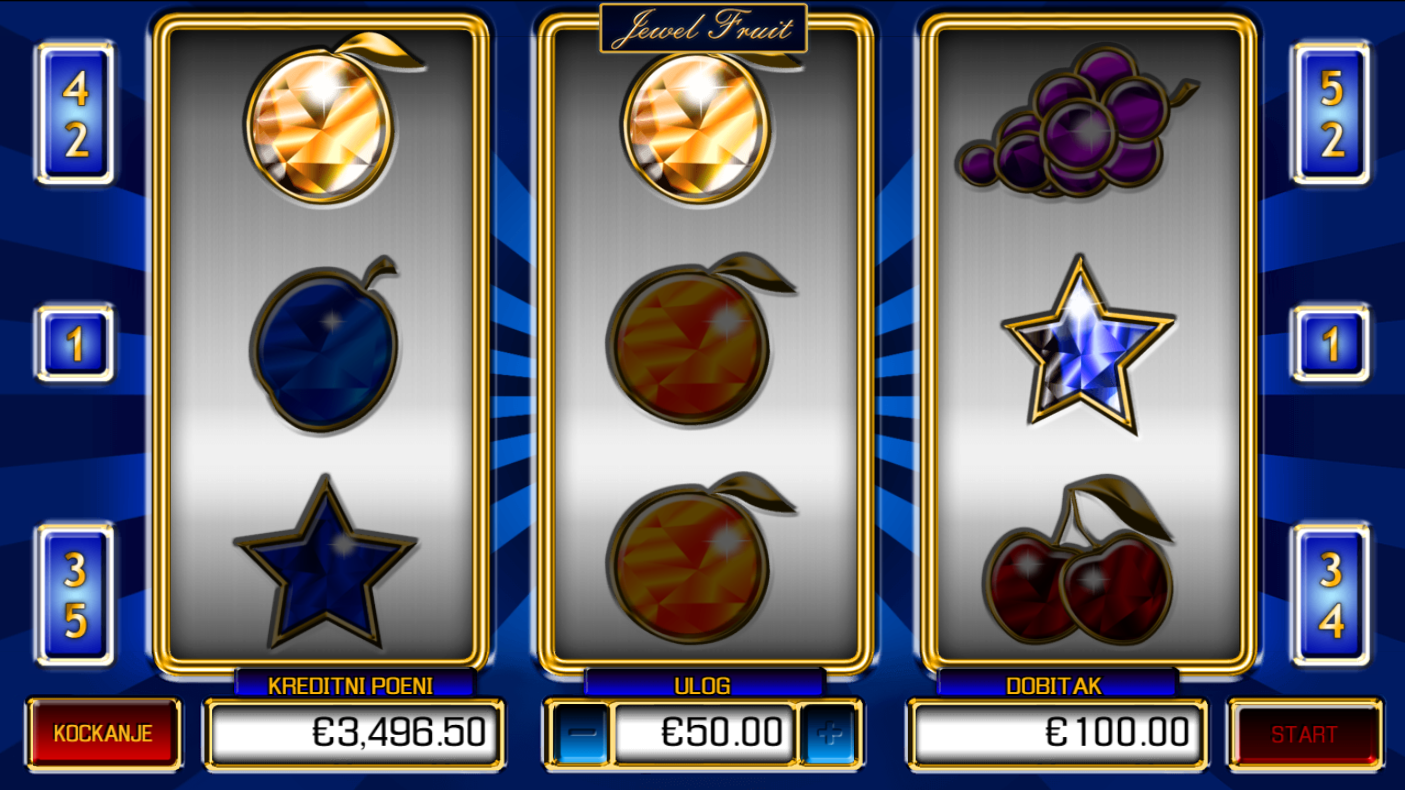
Task: Click the ULOG bet amount field
Action: 705,733
